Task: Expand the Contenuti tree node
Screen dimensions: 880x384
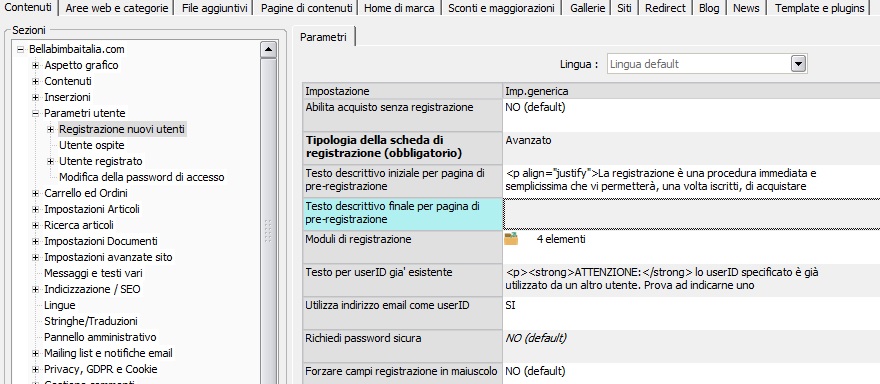Action: [35, 81]
